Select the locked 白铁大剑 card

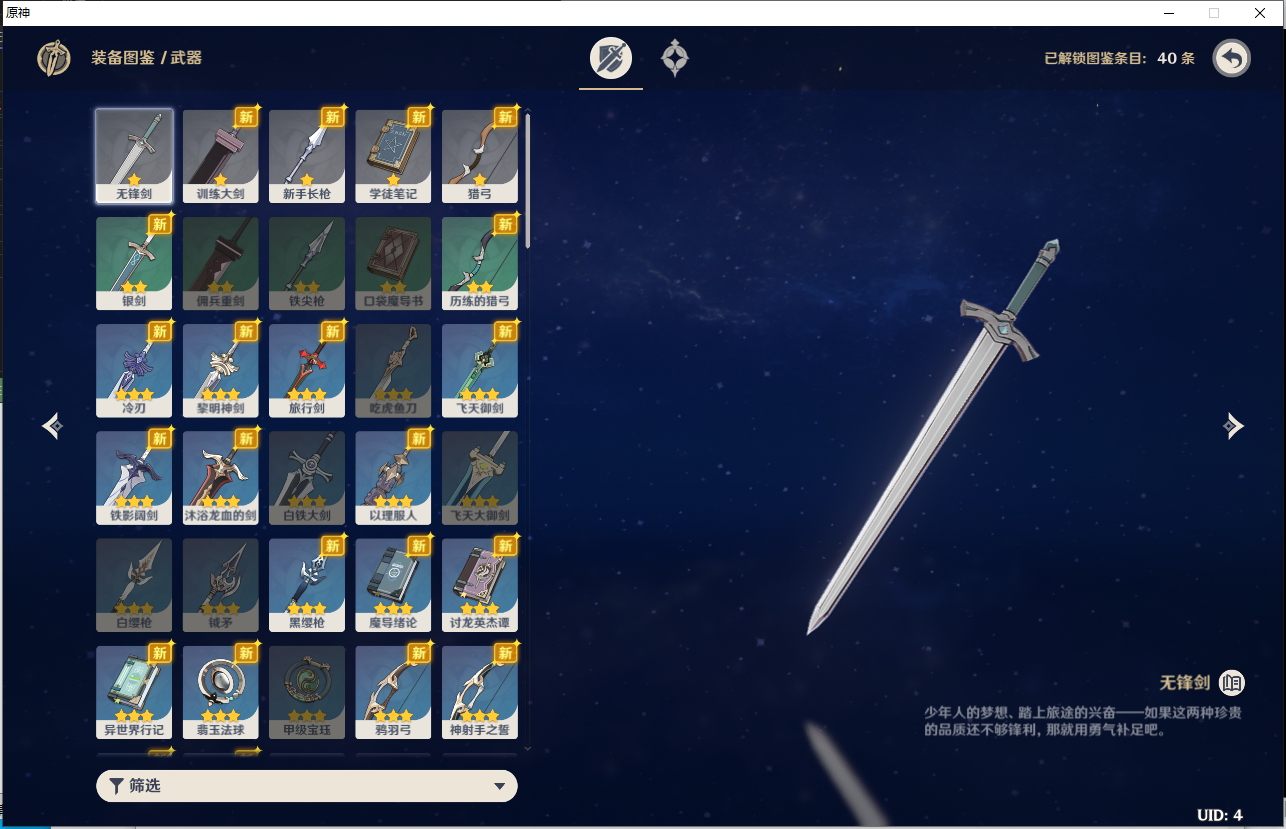[x=307, y=477]
